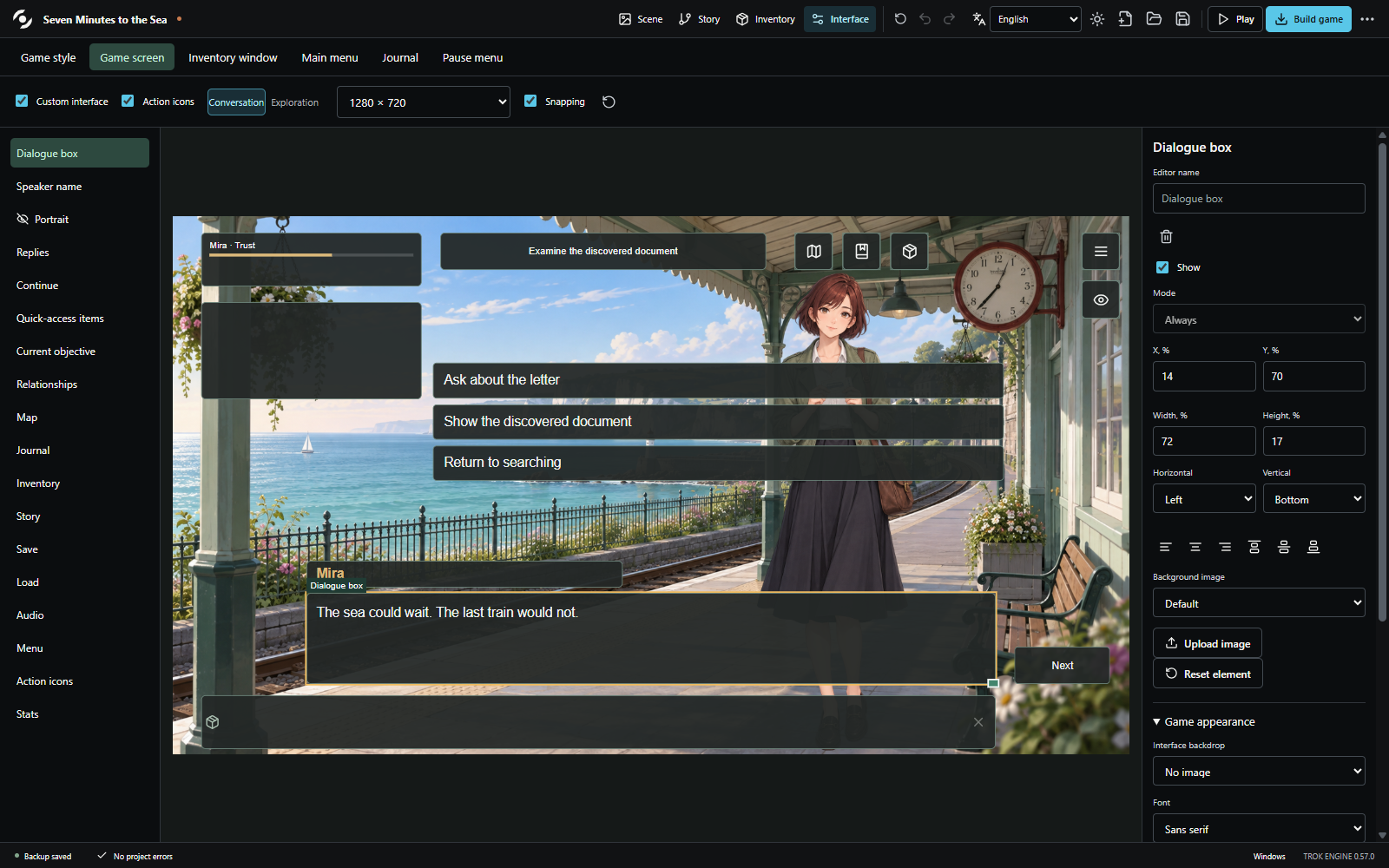Image resolution: width=1389 pixels, height=868 pixels.
Task: Collapse the Game appearance section
Action: (1204, 721)
